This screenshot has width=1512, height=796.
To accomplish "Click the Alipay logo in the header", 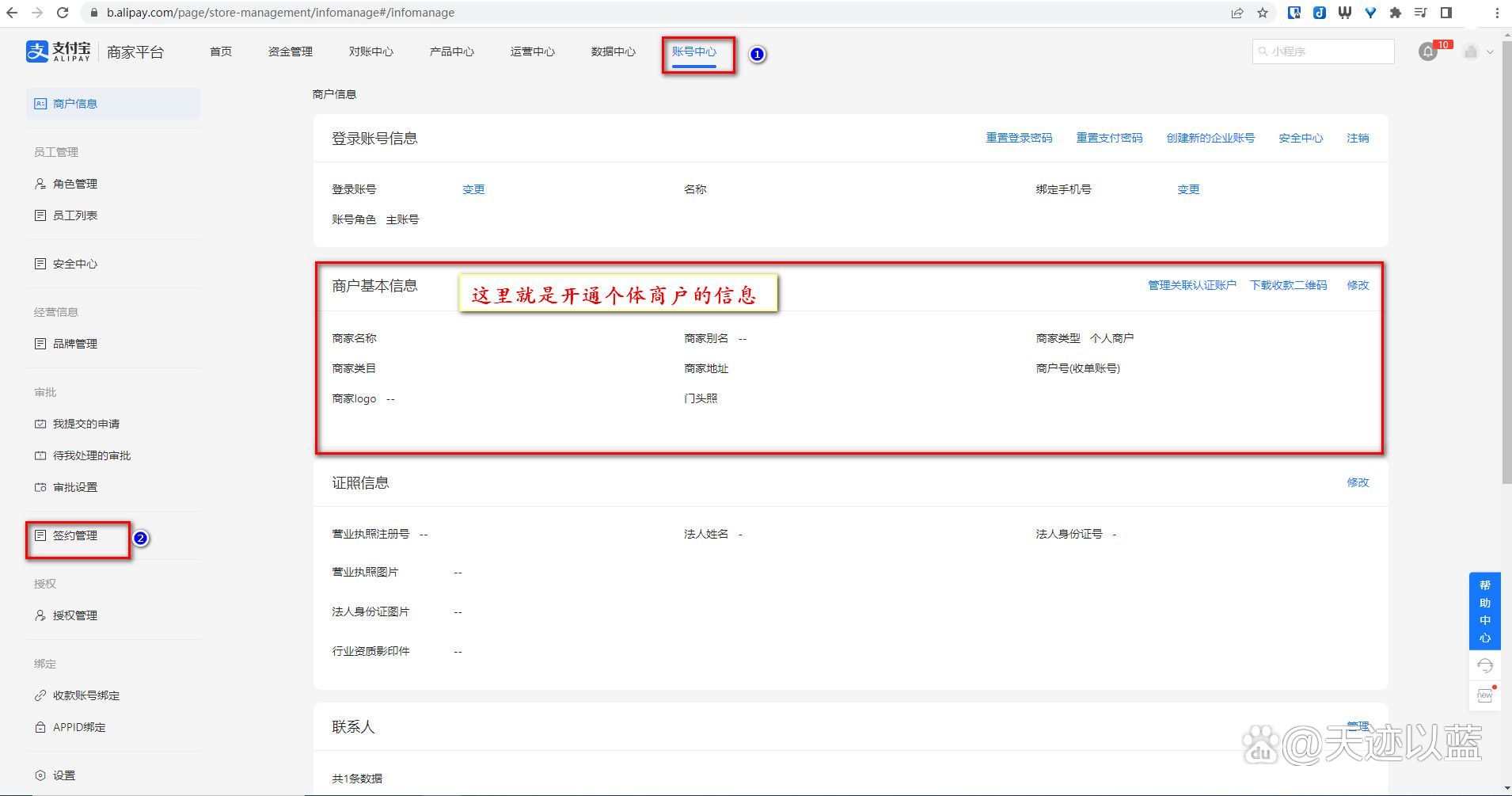I will tap(59, 51).
